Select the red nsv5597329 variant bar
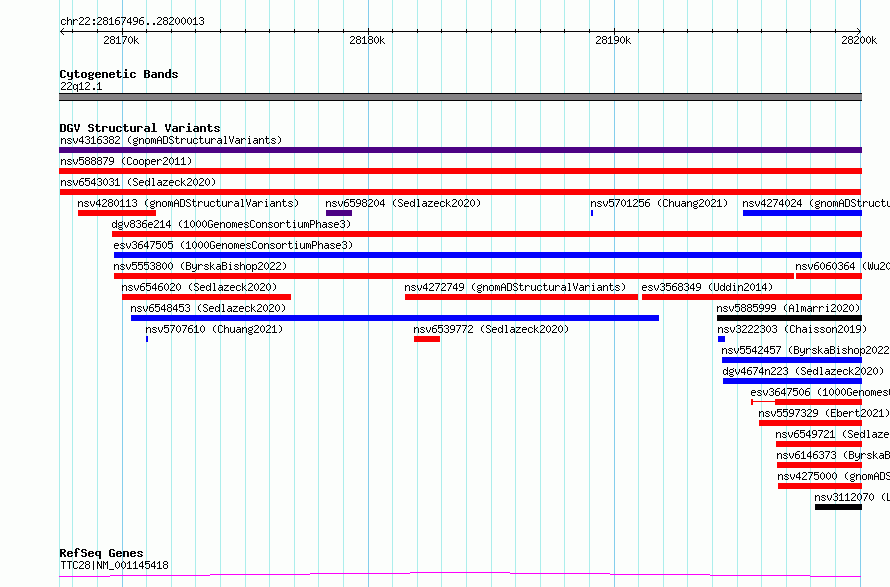This screenshot has height=587, width=890. (811, 423)
